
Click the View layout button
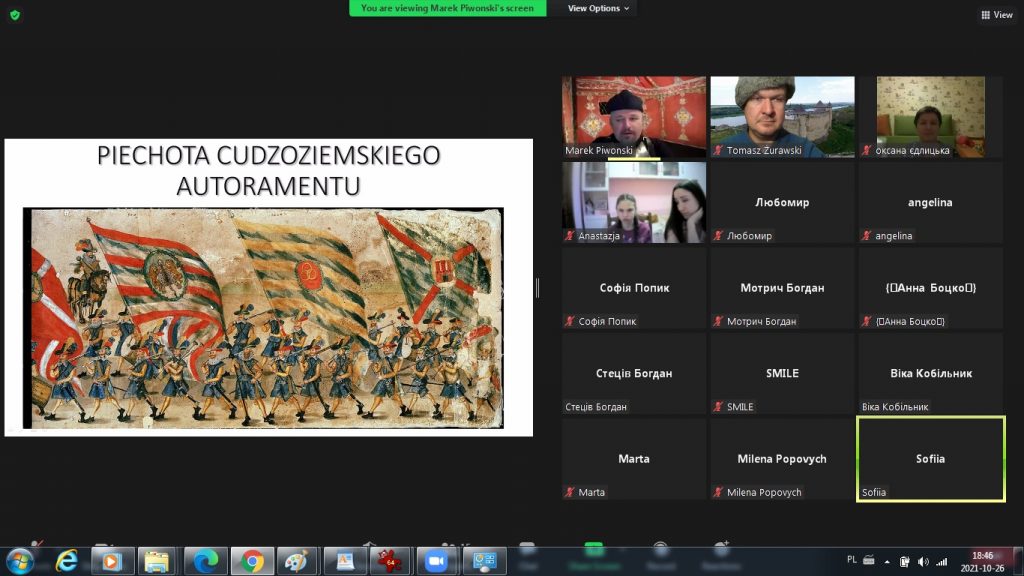[997, 15]
